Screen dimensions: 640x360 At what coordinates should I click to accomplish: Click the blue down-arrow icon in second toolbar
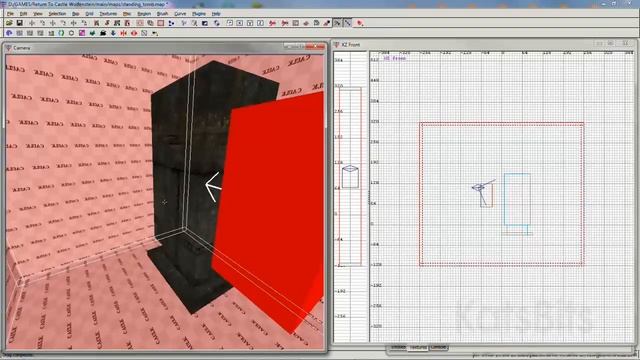point(113,33)
